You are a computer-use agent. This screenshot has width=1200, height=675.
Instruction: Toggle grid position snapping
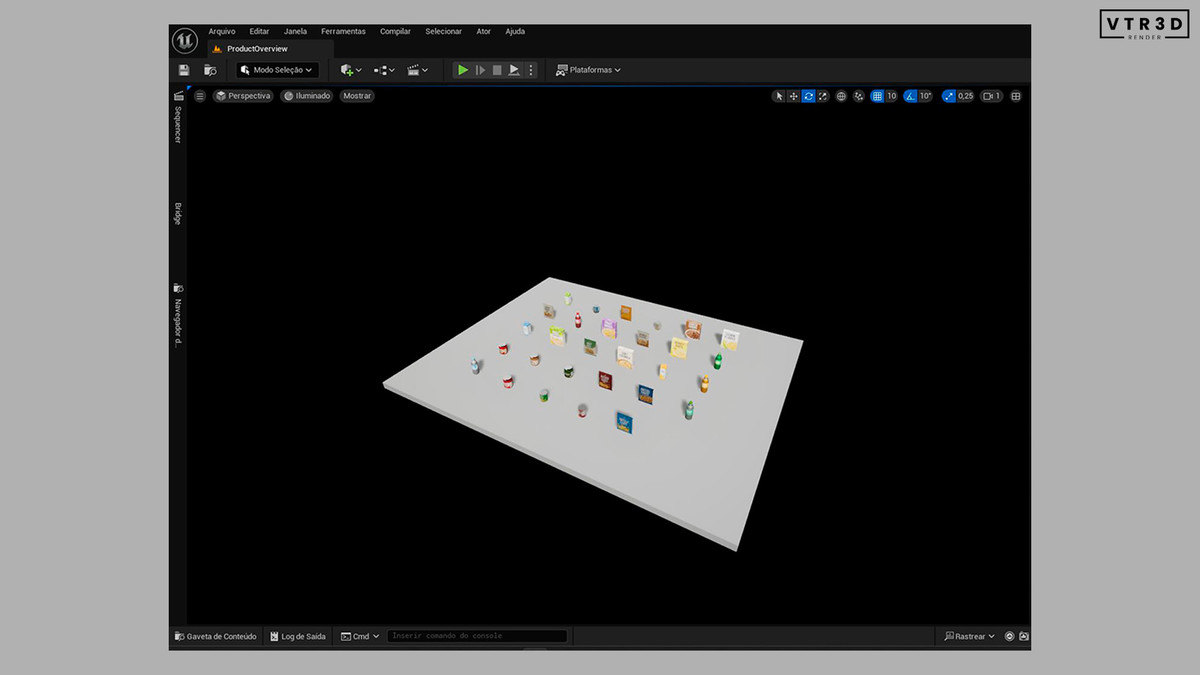(x=877, y=96)
